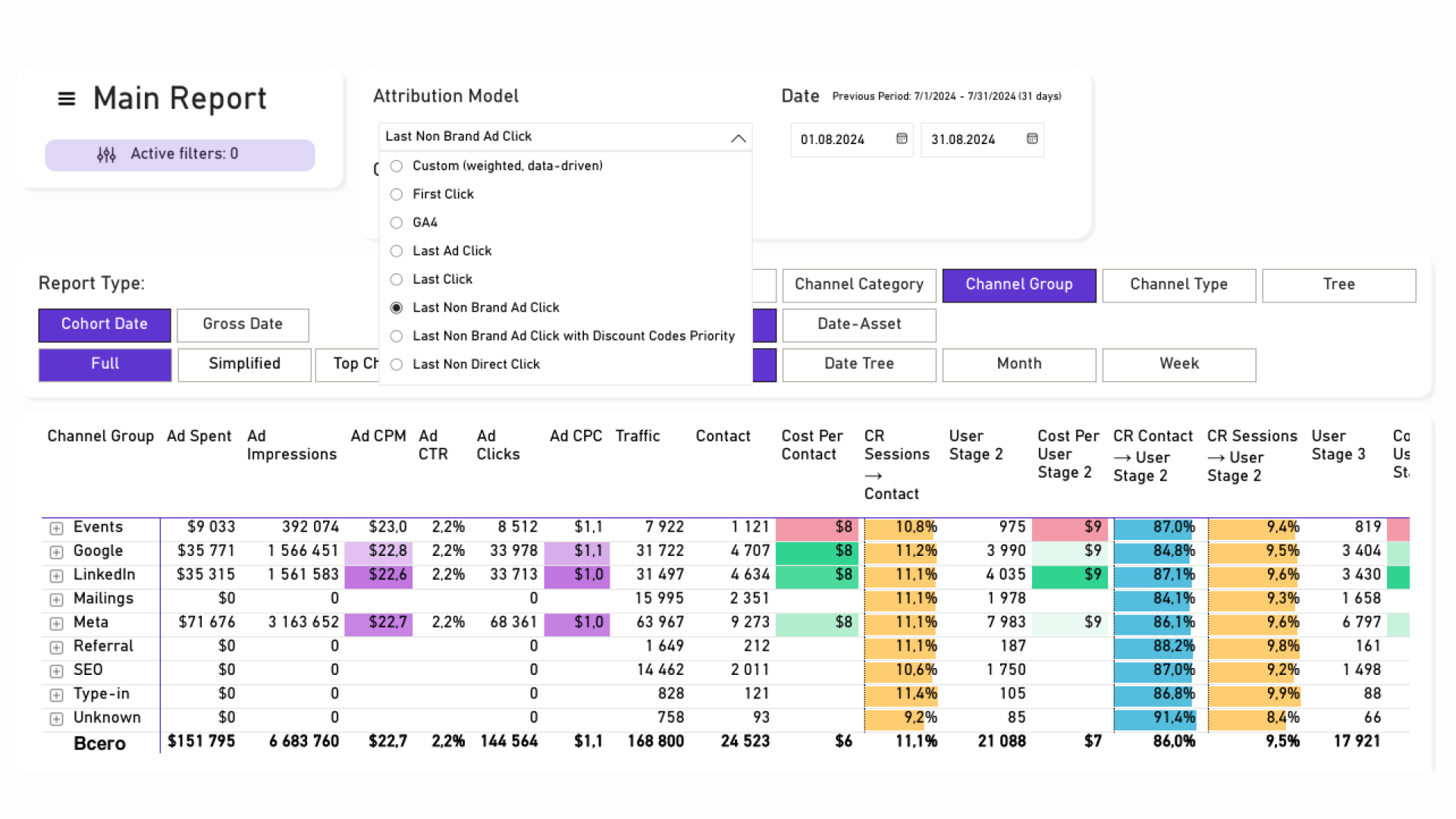Image resolution: width=1456 pixels, height=819 pixels.
Task: Expand the LinkedIn row plus icon
Action: point(56,576)
